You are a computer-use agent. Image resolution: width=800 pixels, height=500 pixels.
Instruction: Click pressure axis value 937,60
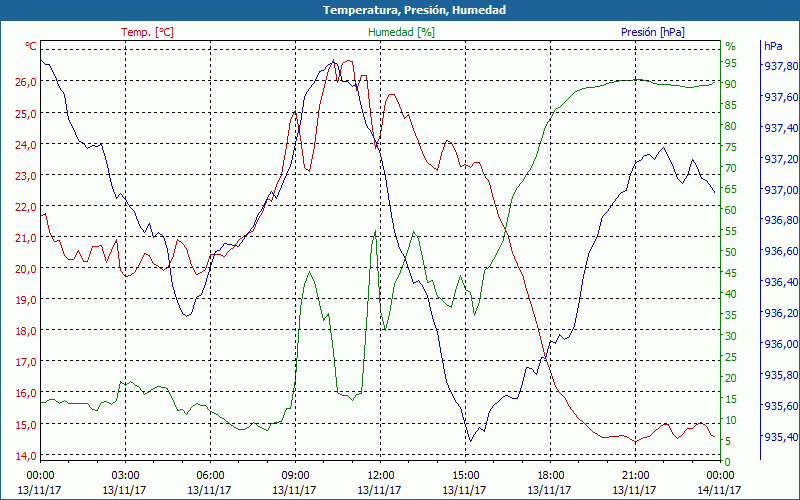[x=780, y=97]
